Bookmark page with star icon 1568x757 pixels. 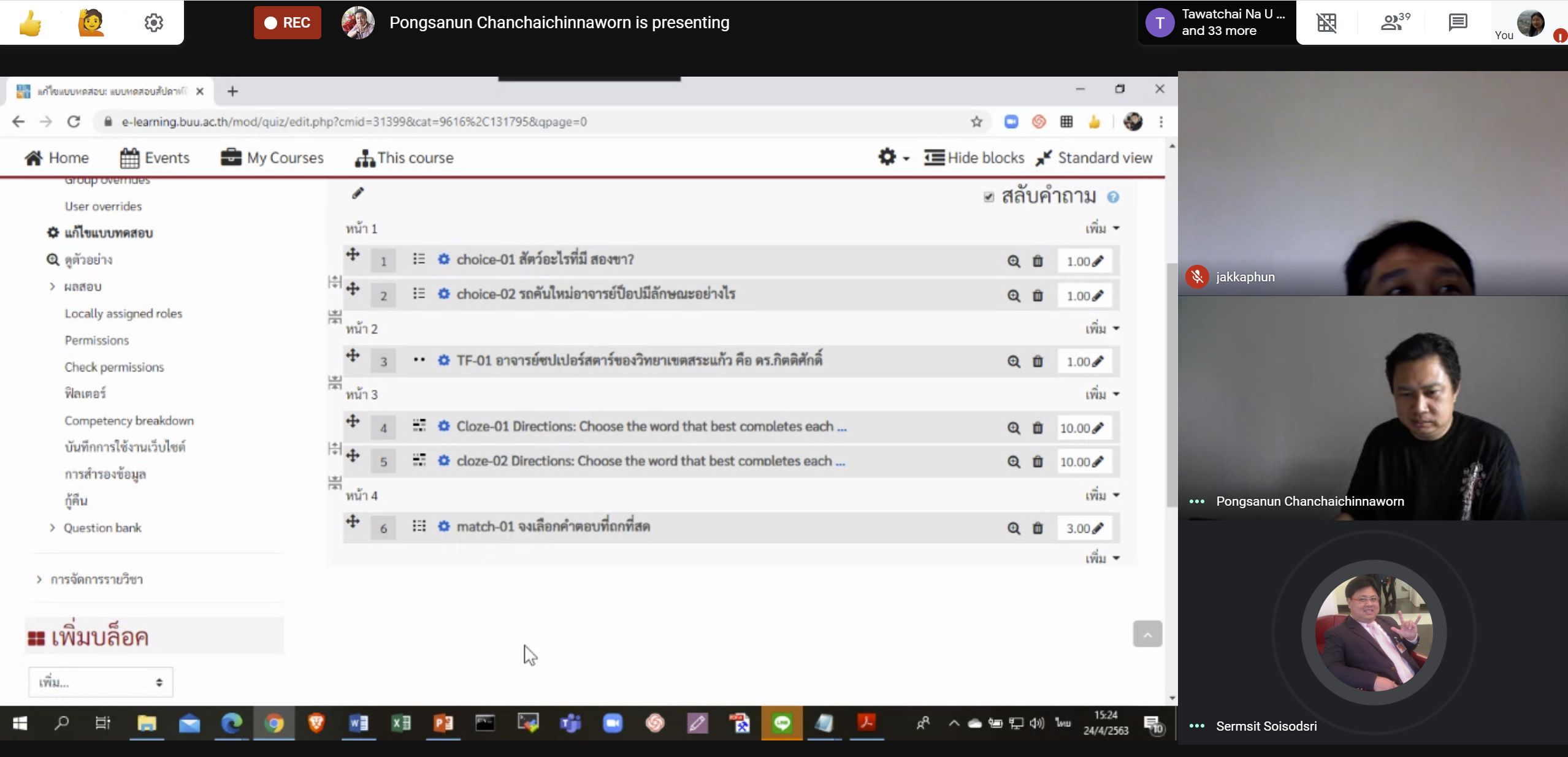(x=977, y=122)
